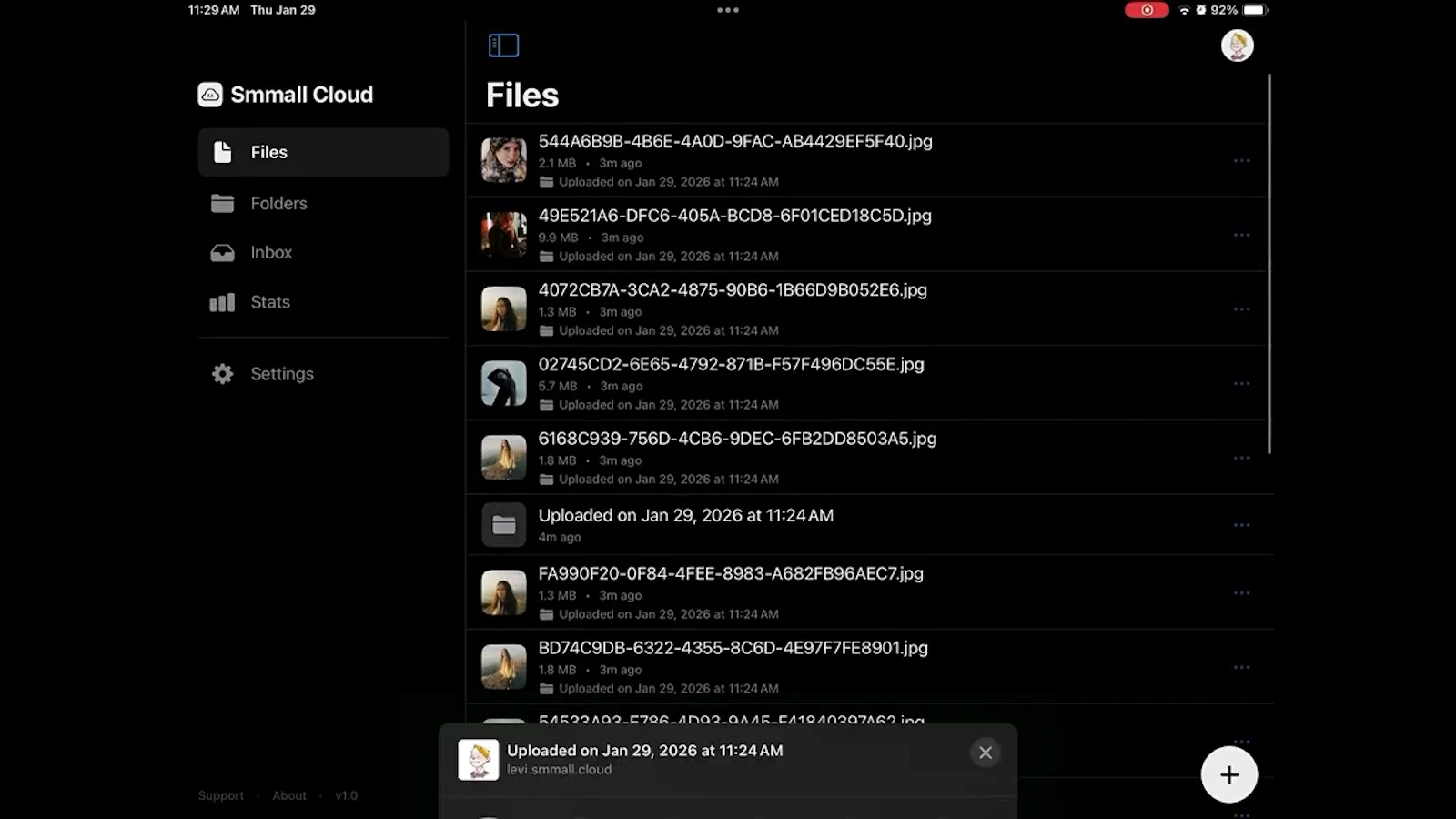Click the Folders folder icon in sidebar
Screen dimensions: 1456x819
pyautogui.click(x=222, y=203)
